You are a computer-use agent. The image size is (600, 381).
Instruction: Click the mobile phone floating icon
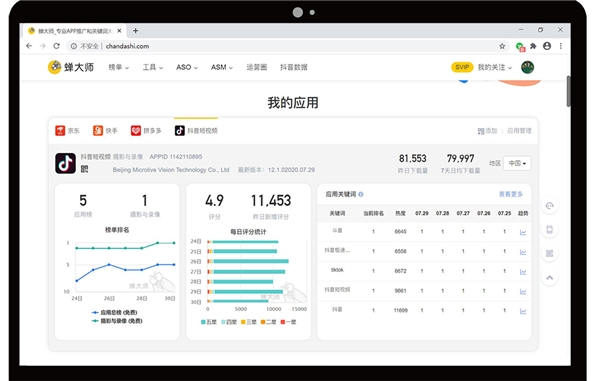[549, 230]
